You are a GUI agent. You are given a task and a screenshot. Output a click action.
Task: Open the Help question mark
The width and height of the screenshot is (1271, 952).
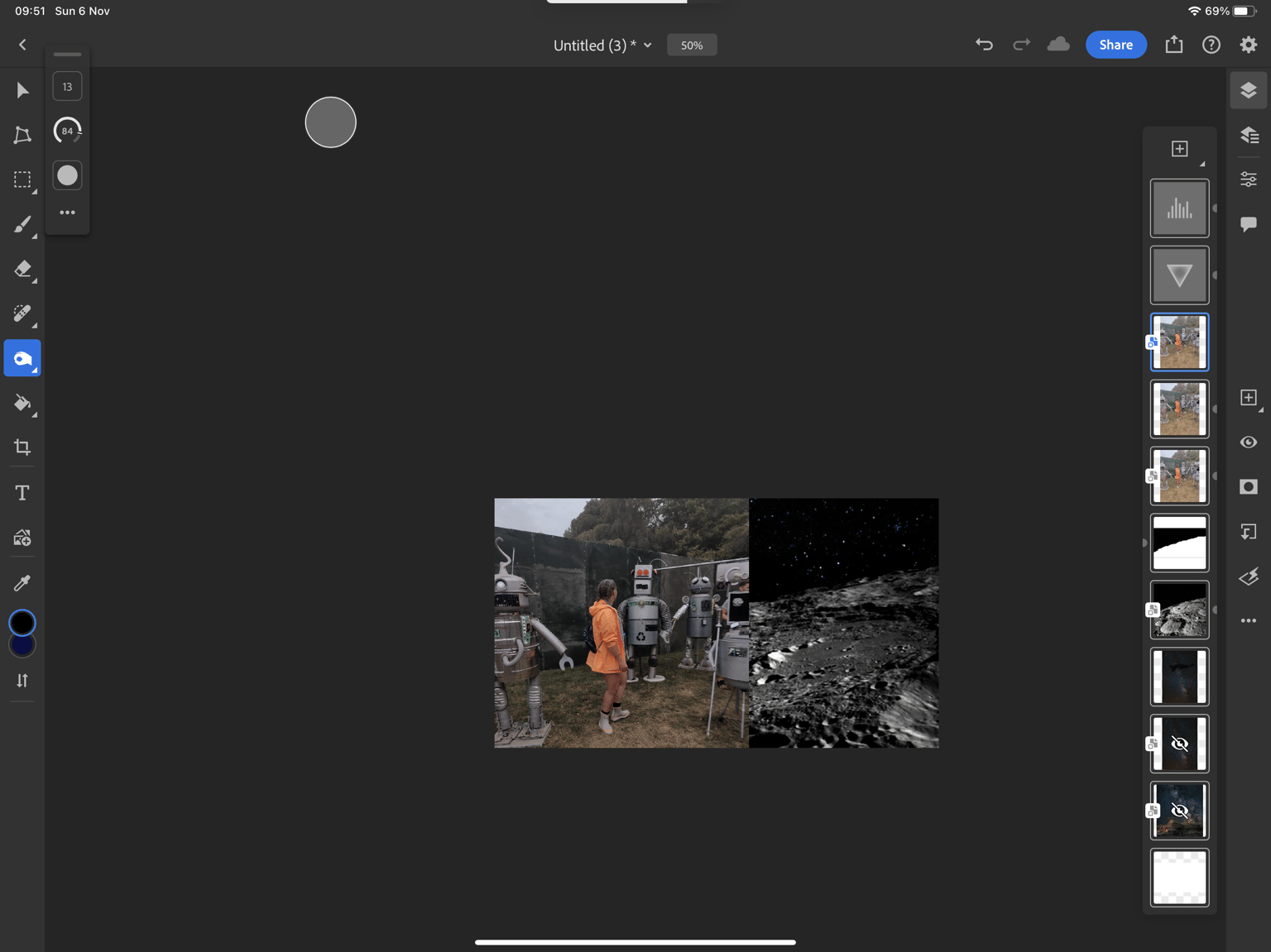(1211, 45)
